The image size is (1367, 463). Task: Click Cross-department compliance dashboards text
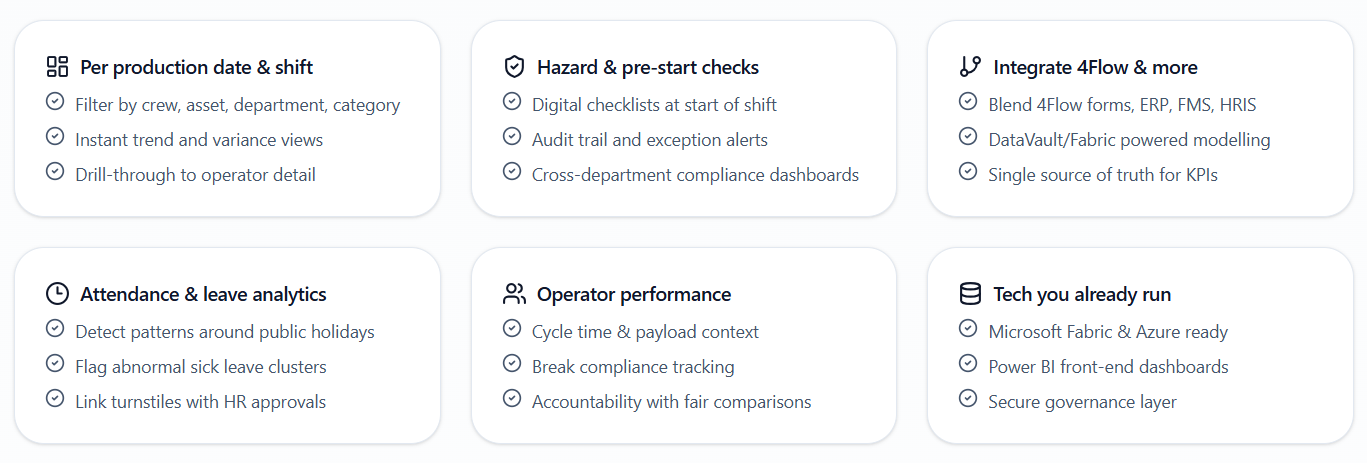tap(695, 175)
